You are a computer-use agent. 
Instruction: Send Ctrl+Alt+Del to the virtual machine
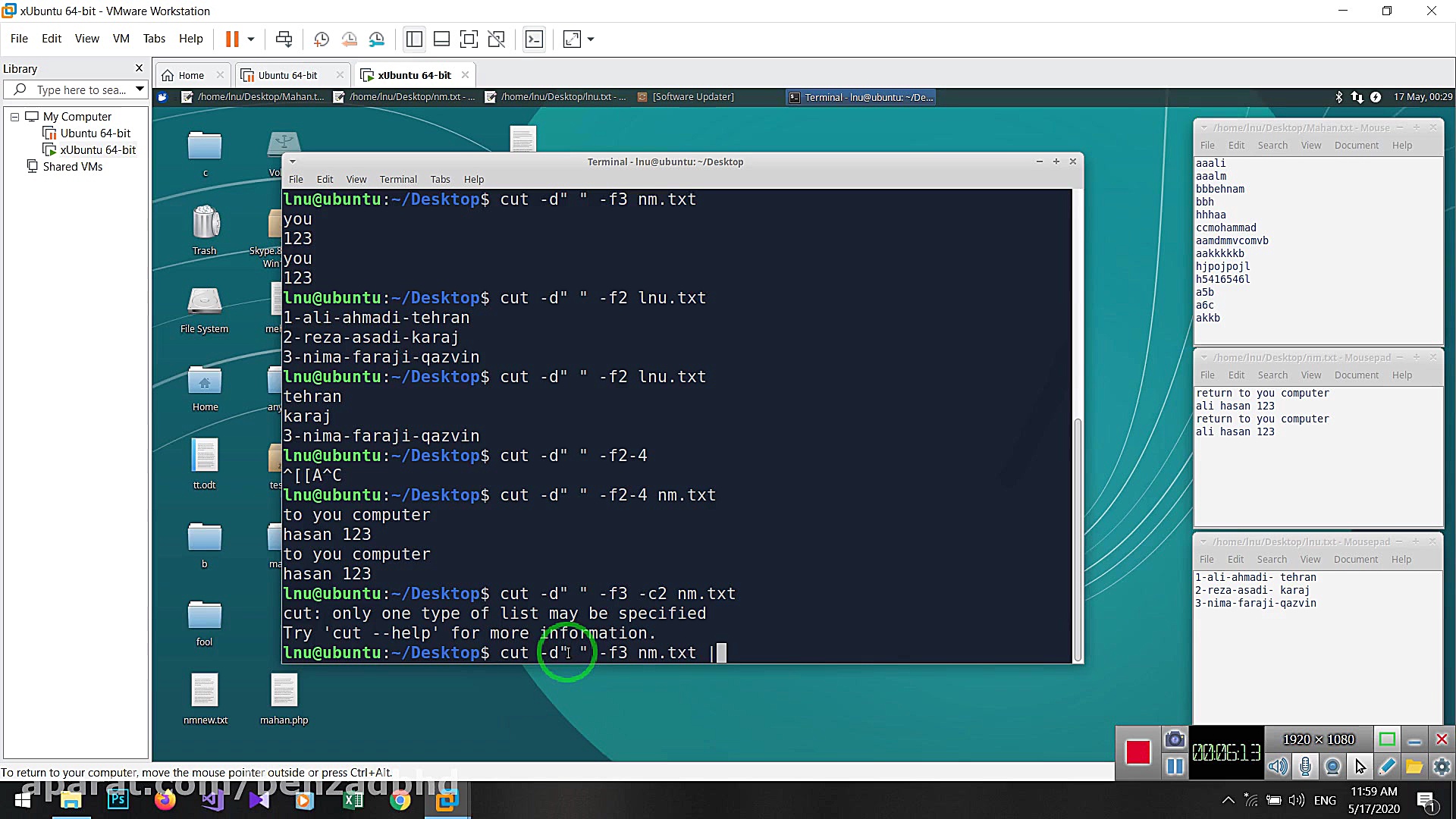pos(284,39)
